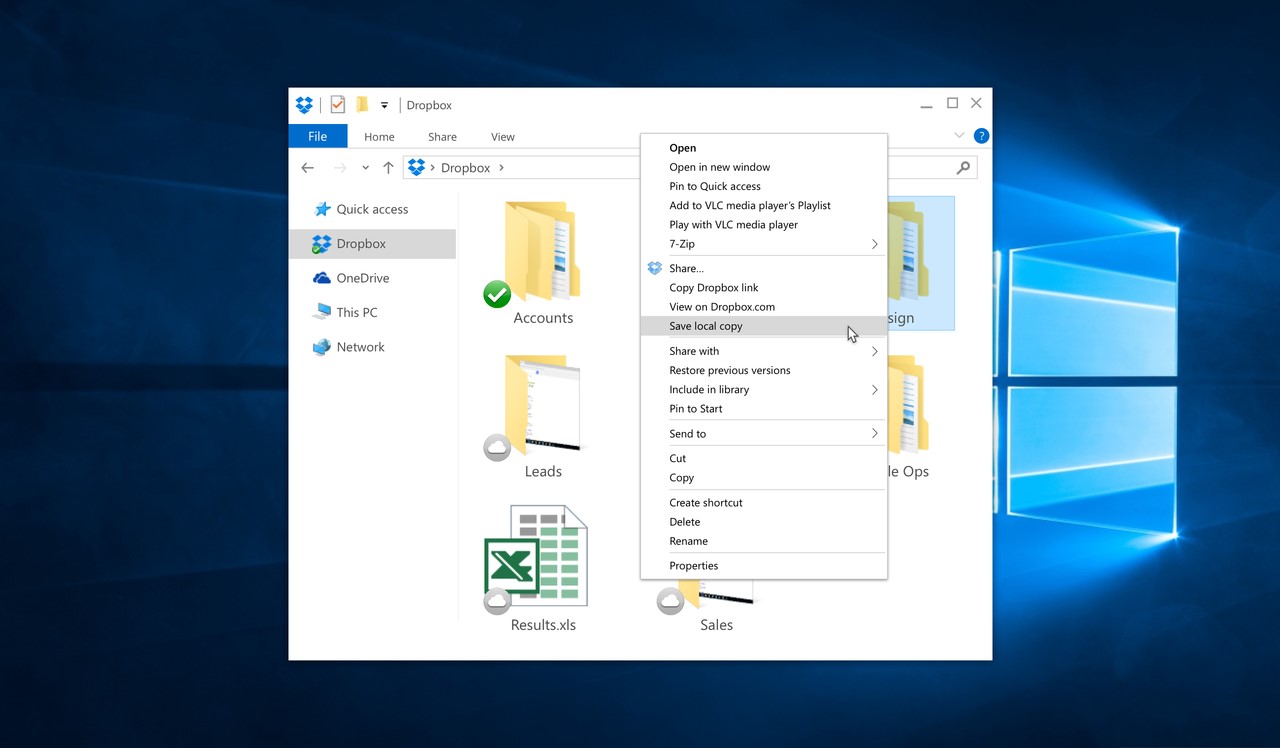Select the folder partially labeled 'le Ops'
Image resolution: width=1280 pixels, height=748 pixels.
(x=909, y=405)
